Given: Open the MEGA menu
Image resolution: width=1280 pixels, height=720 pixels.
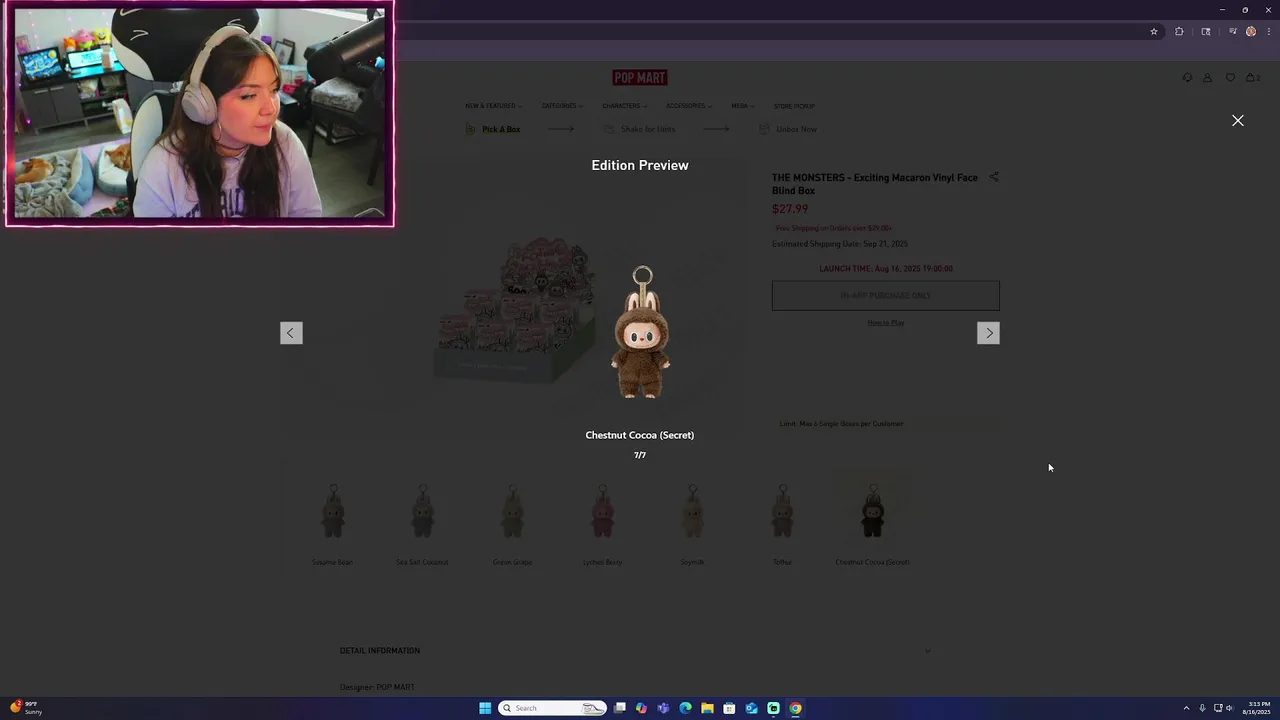Looking at the screenshot, I should click(742, 106).
